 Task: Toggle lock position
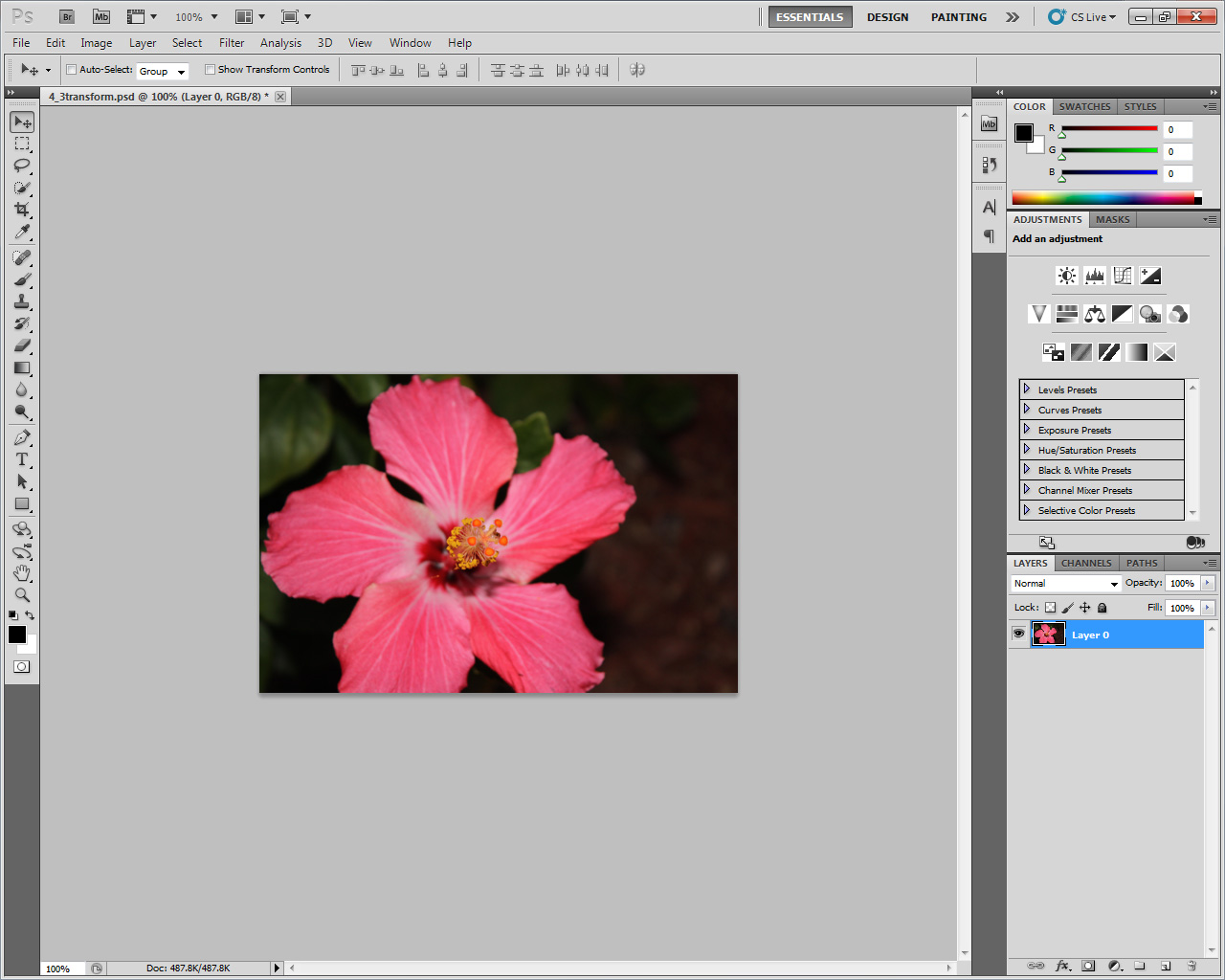coord(1085,608)
